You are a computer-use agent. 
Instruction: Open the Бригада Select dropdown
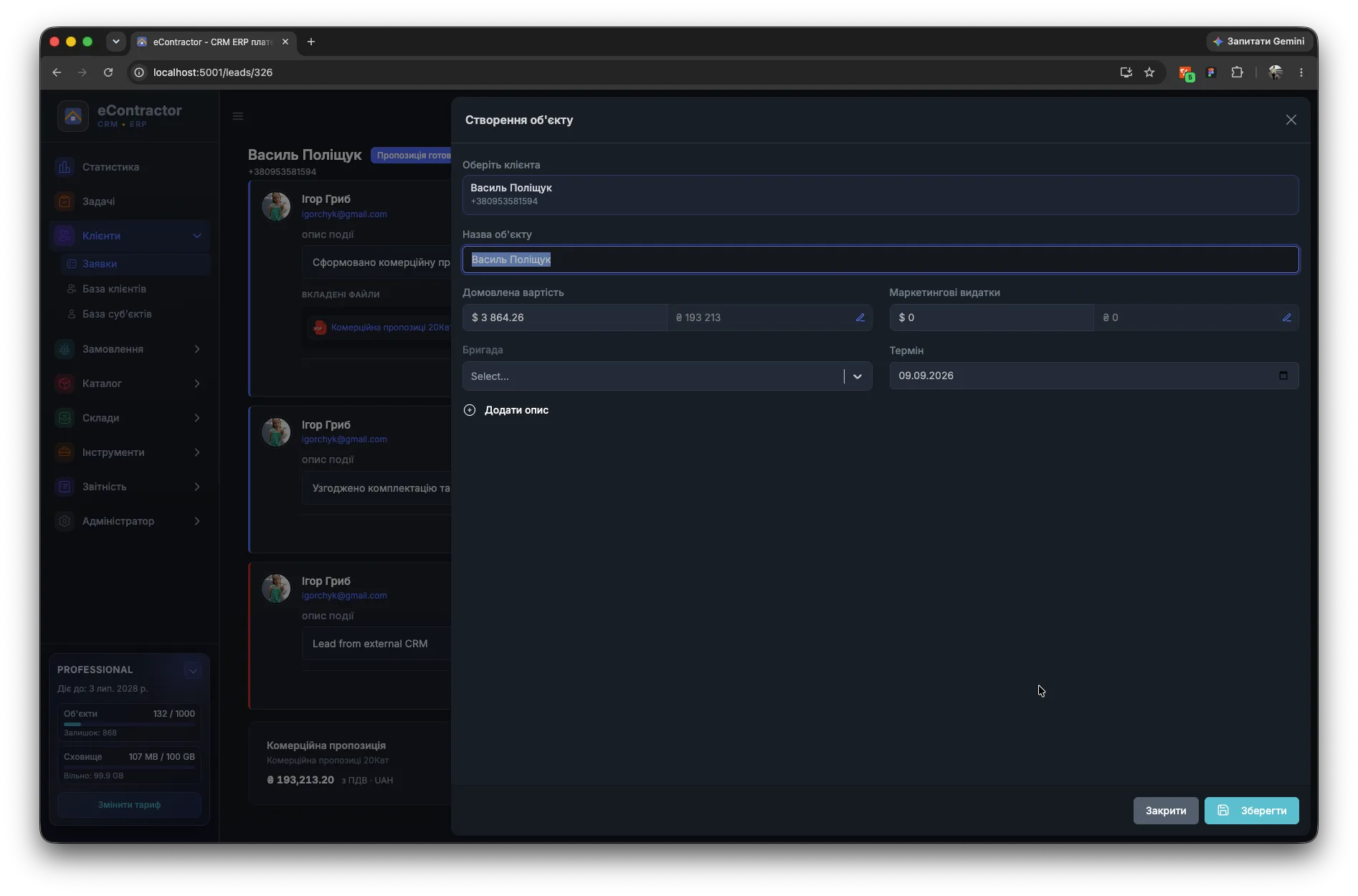coord(667,376)
